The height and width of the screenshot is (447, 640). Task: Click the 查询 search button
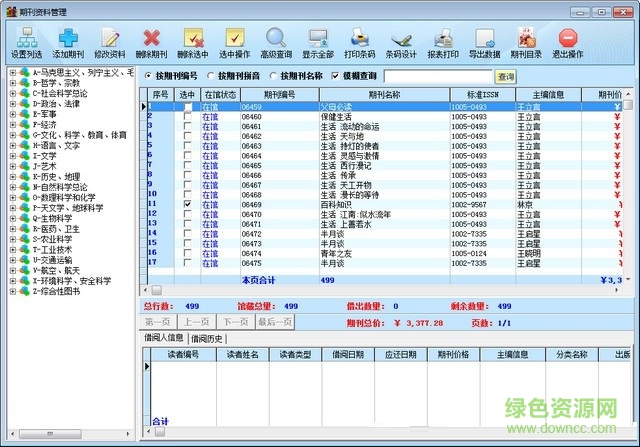click(506, 76)
